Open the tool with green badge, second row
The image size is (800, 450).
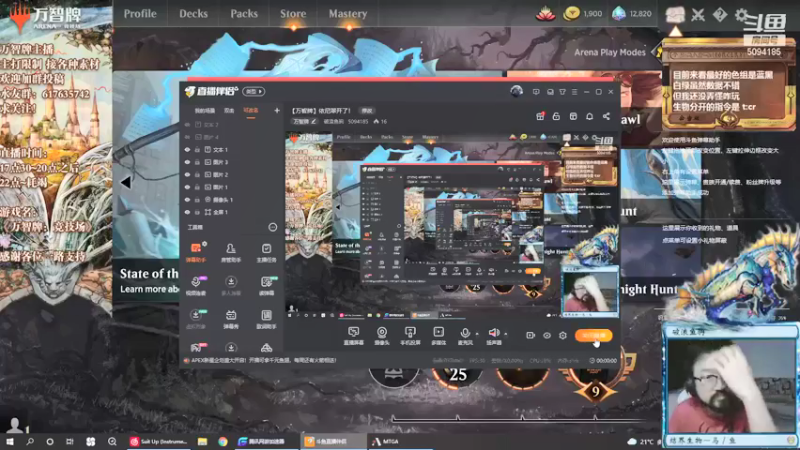pyautogui.click(x=266, y=286)
